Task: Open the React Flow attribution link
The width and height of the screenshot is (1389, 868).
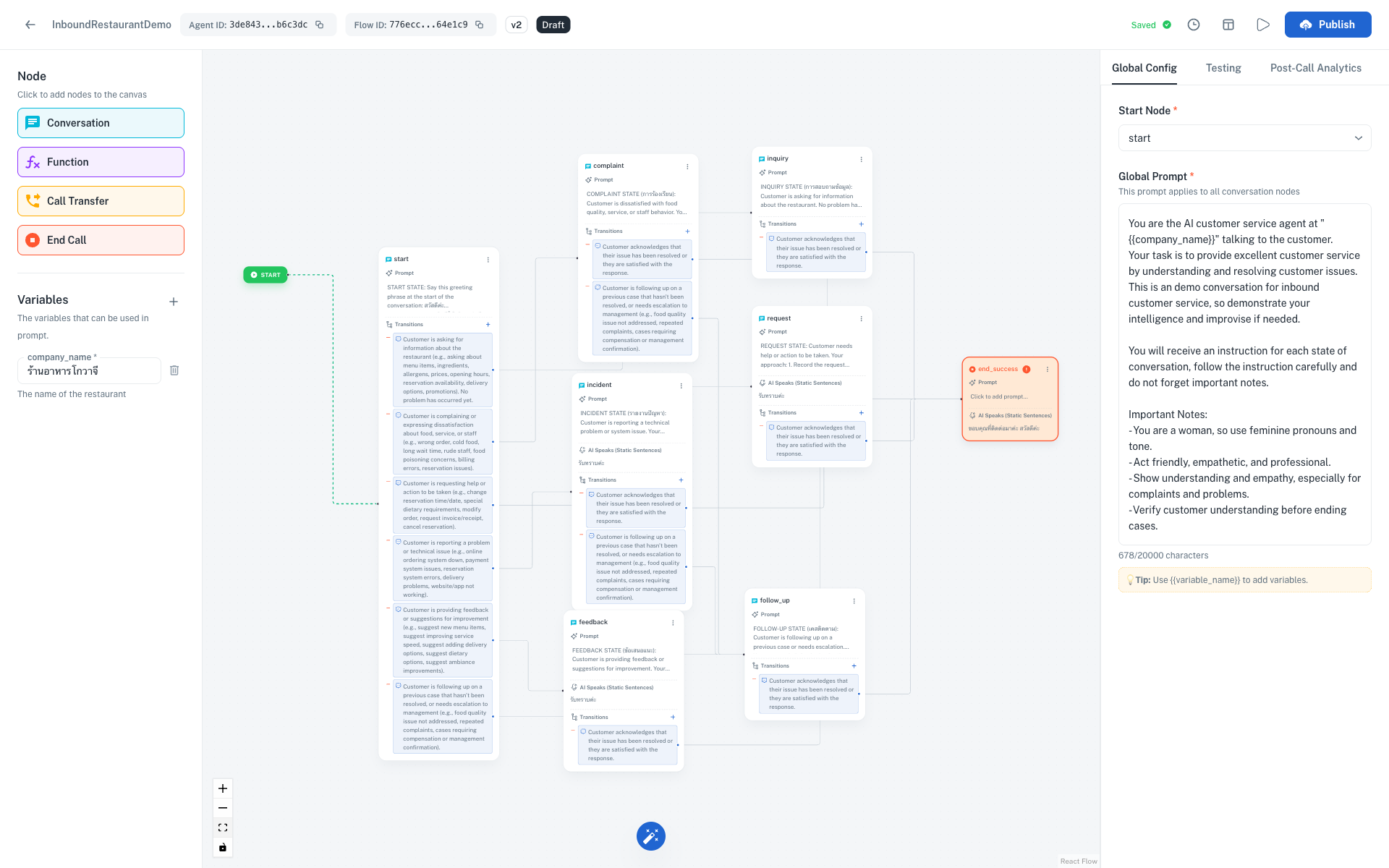Action: [1079, 861]
